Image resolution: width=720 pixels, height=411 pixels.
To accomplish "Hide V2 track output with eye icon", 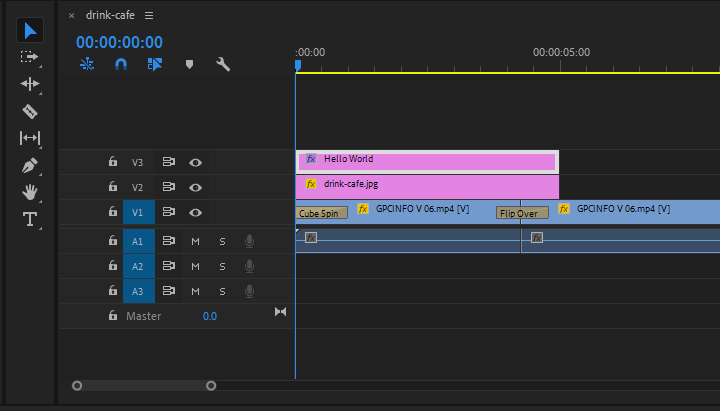I will point(195,187).
